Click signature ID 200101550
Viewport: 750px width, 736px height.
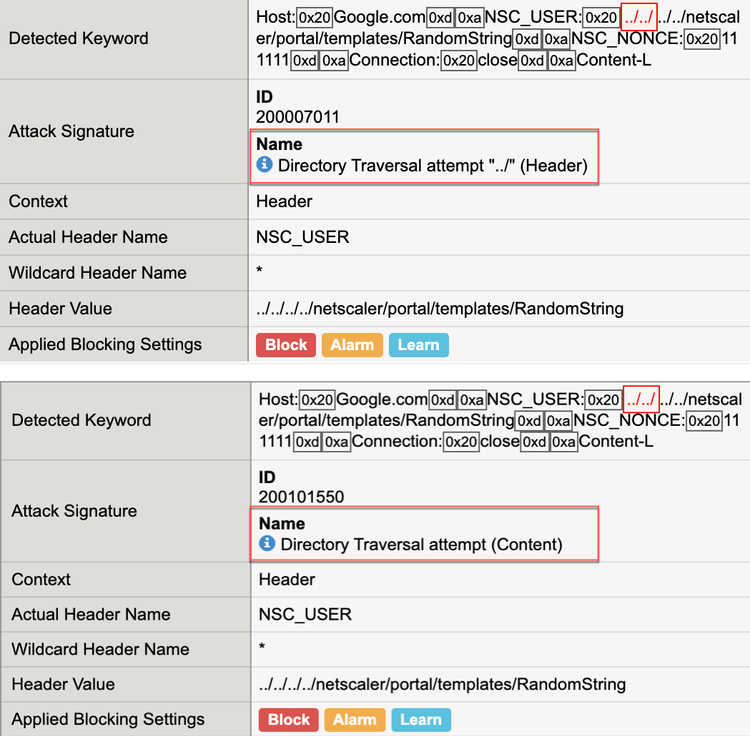[301, 497]
